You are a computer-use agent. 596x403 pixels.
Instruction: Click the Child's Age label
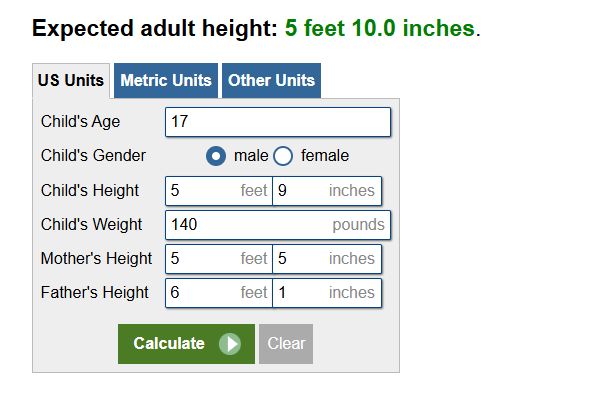[x=80, y=122]
